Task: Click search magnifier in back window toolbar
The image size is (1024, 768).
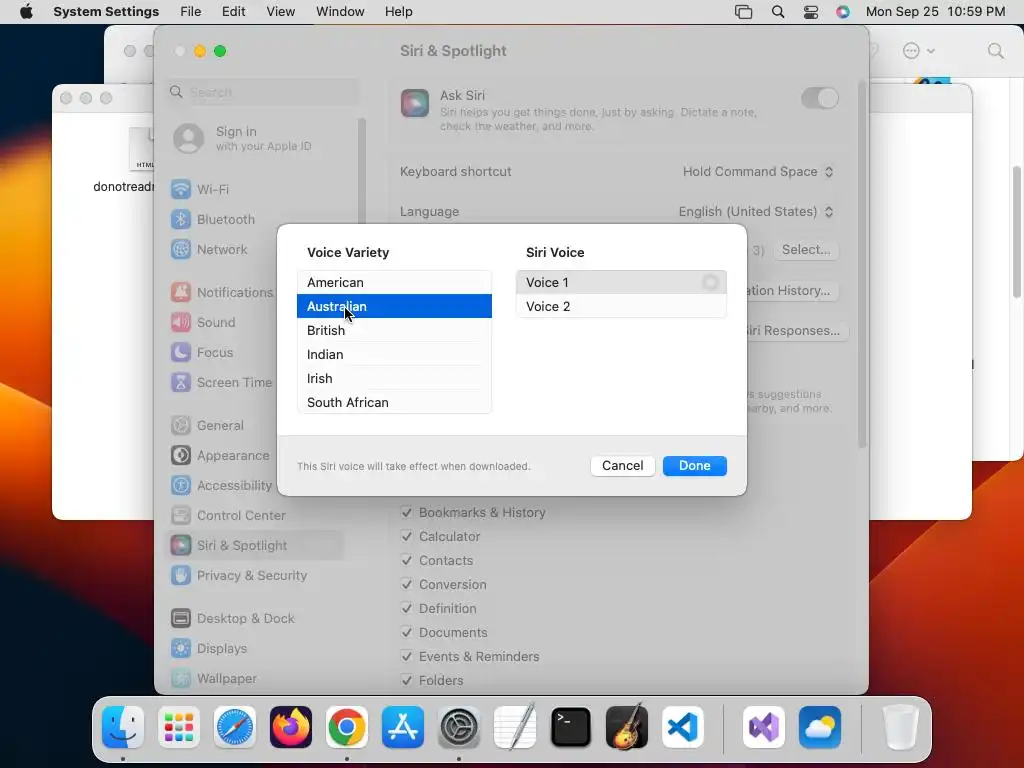Action: coord(995,51)
